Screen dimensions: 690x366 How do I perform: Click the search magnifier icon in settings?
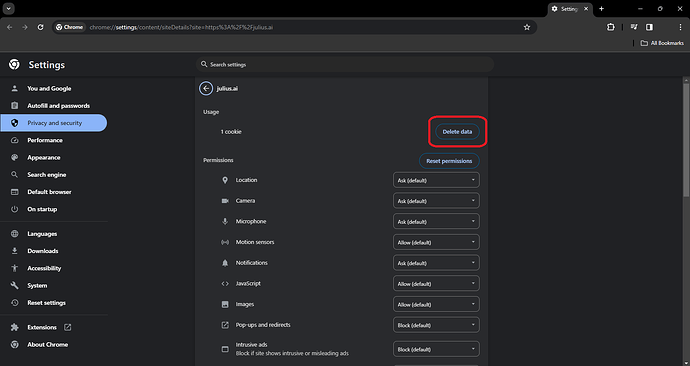(x=204, y=64)
